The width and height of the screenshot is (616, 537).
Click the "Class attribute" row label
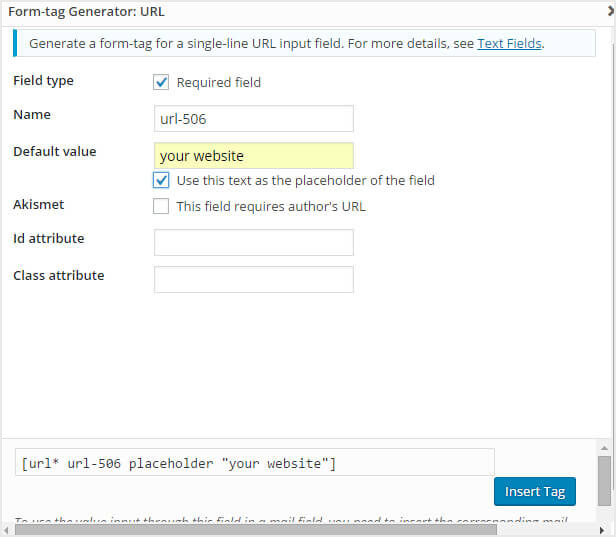(x=58, y=275)
